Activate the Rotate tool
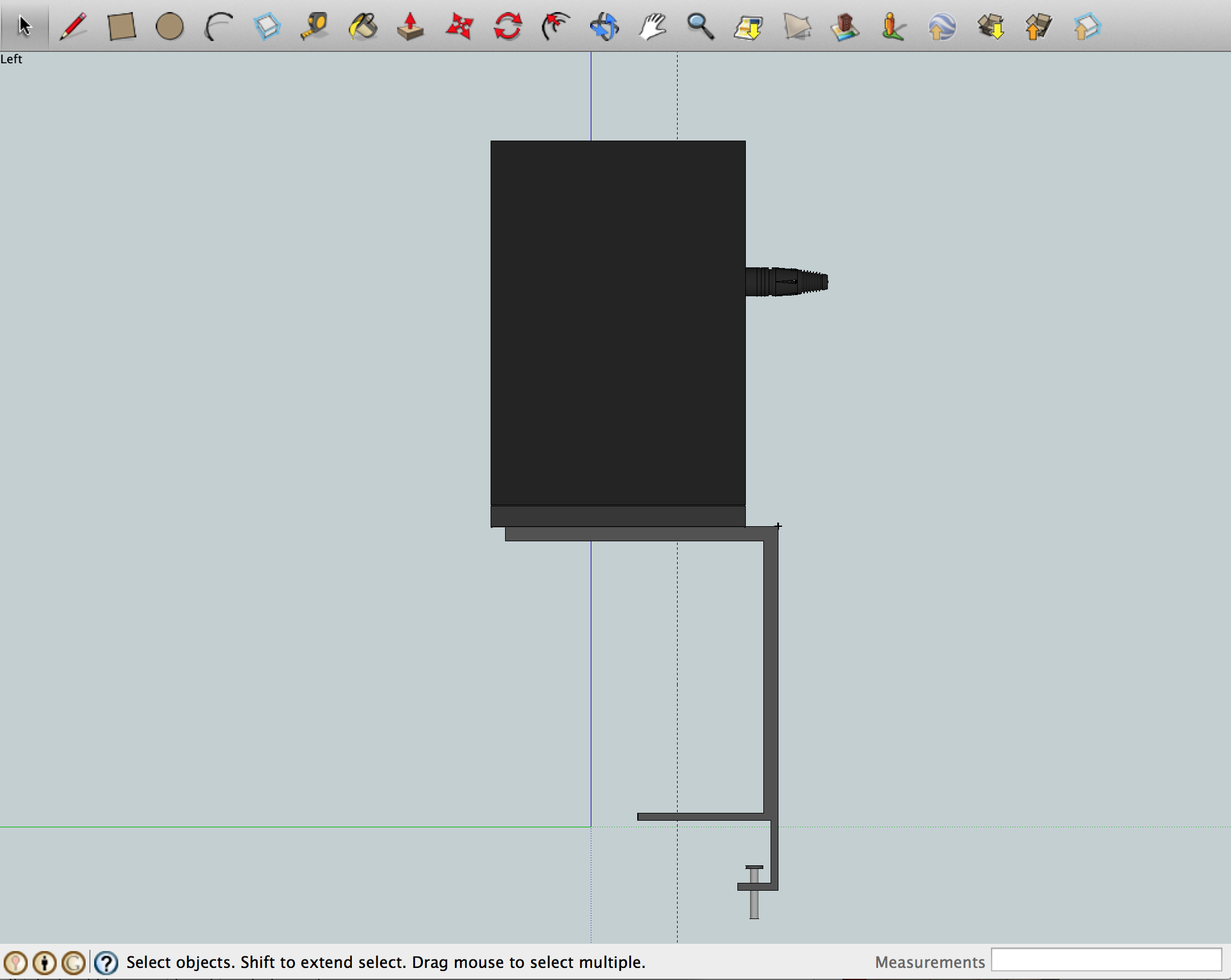This screenshot has width=1231, height=980. (507, 27)
